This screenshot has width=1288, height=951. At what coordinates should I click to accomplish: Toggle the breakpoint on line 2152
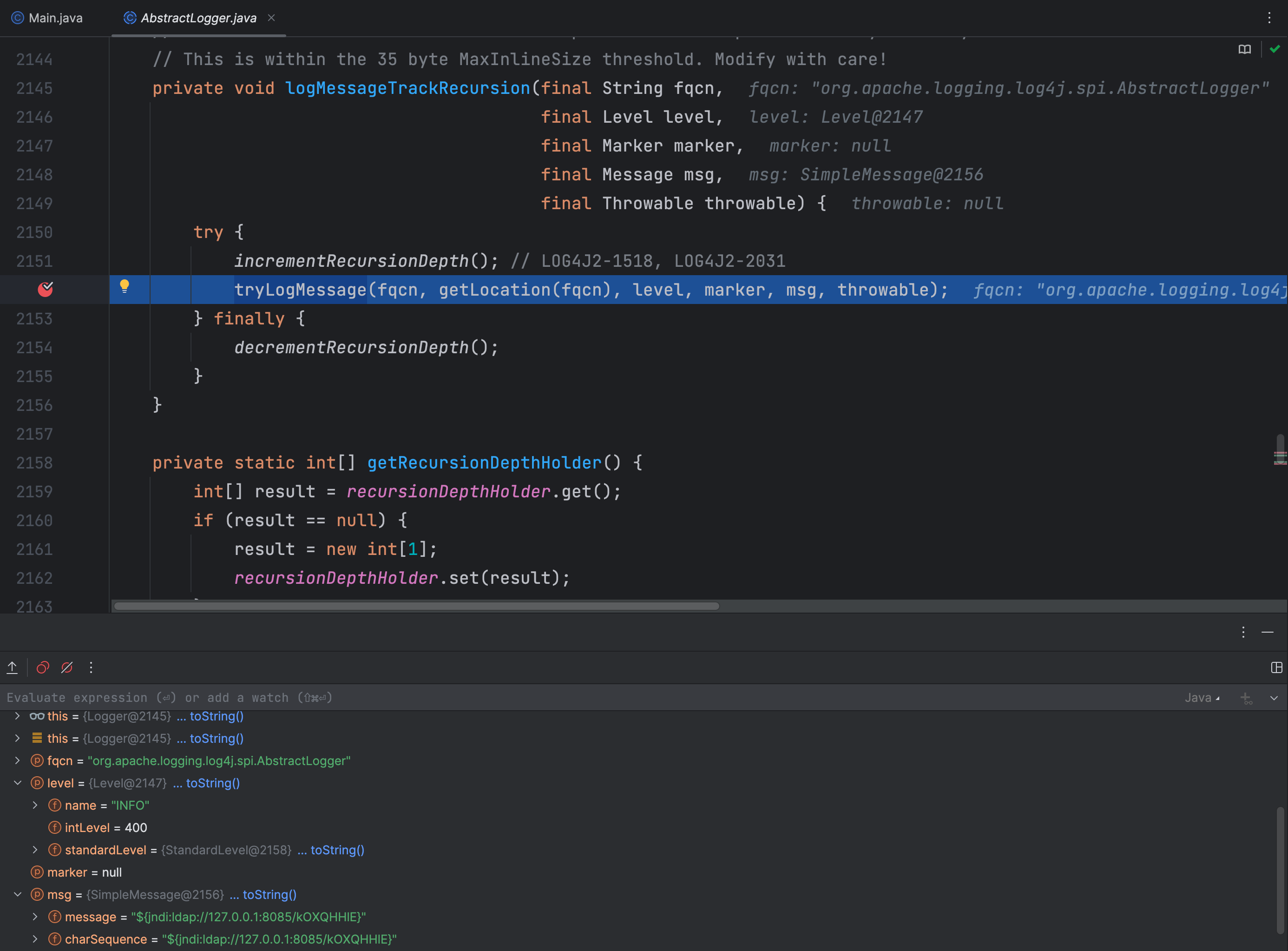pyautogui.click(x=46, y=289)
